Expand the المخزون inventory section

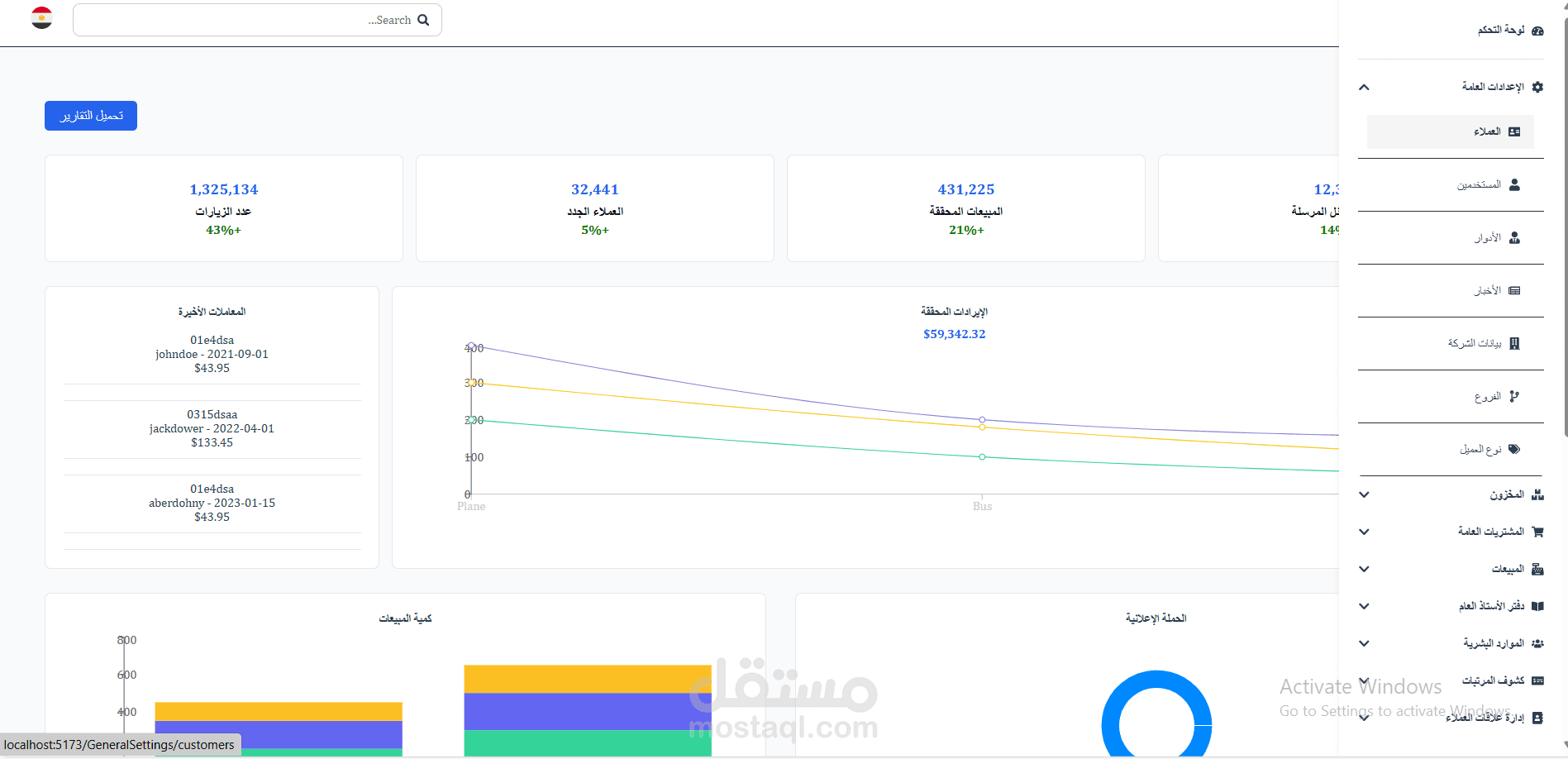[x=1364, y=494]
